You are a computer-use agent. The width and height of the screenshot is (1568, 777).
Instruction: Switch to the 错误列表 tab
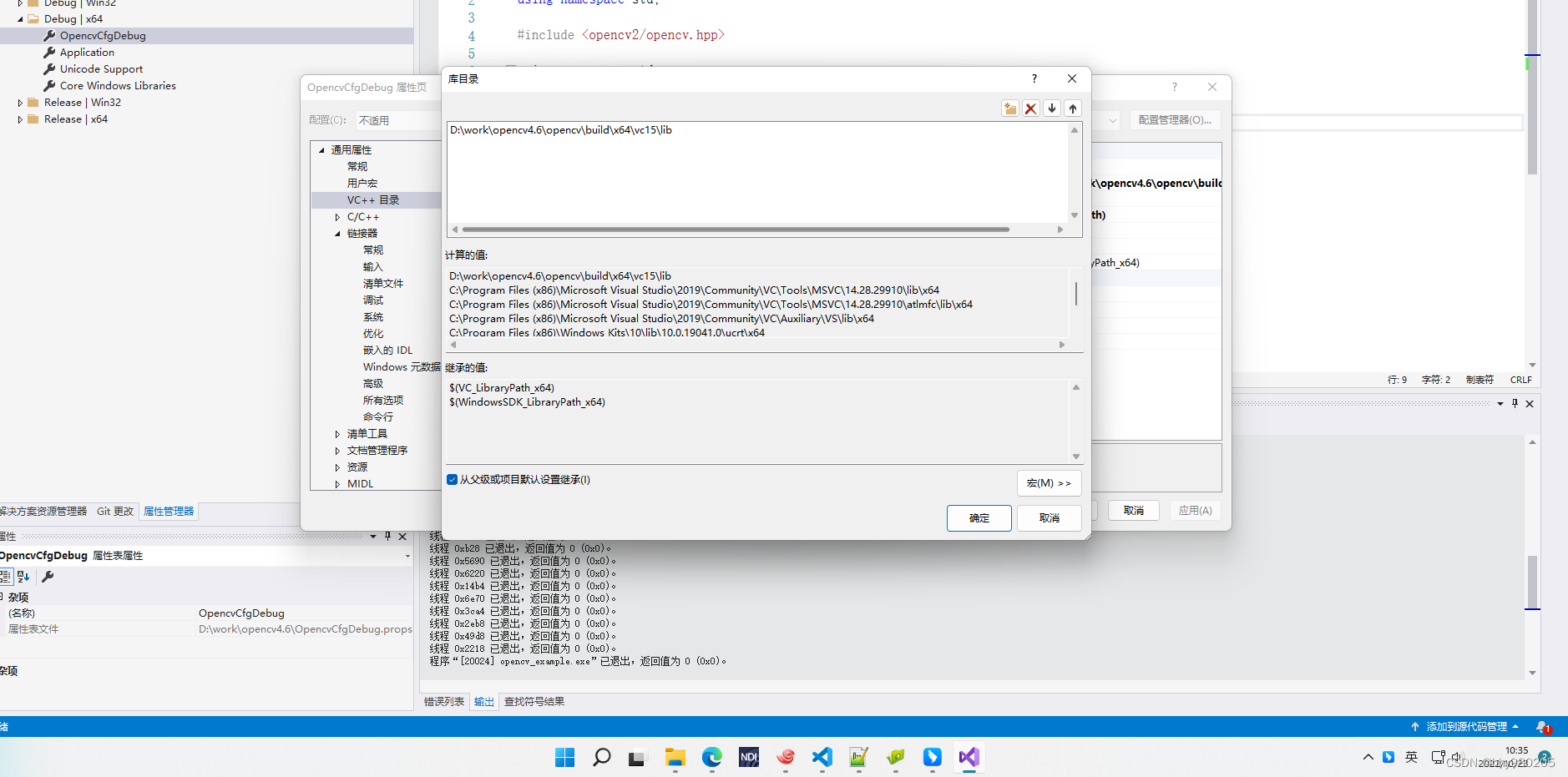pyautogui.click(x=443, y=701)
